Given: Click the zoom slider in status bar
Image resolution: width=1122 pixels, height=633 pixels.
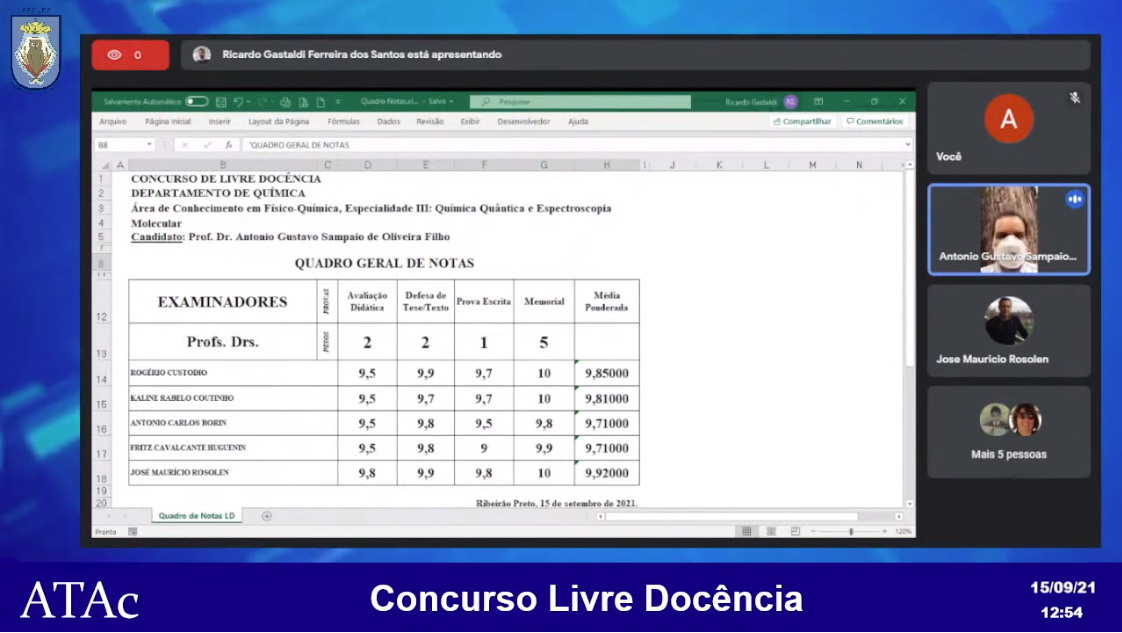Looking at the screenshot, I should click(851, 531).
